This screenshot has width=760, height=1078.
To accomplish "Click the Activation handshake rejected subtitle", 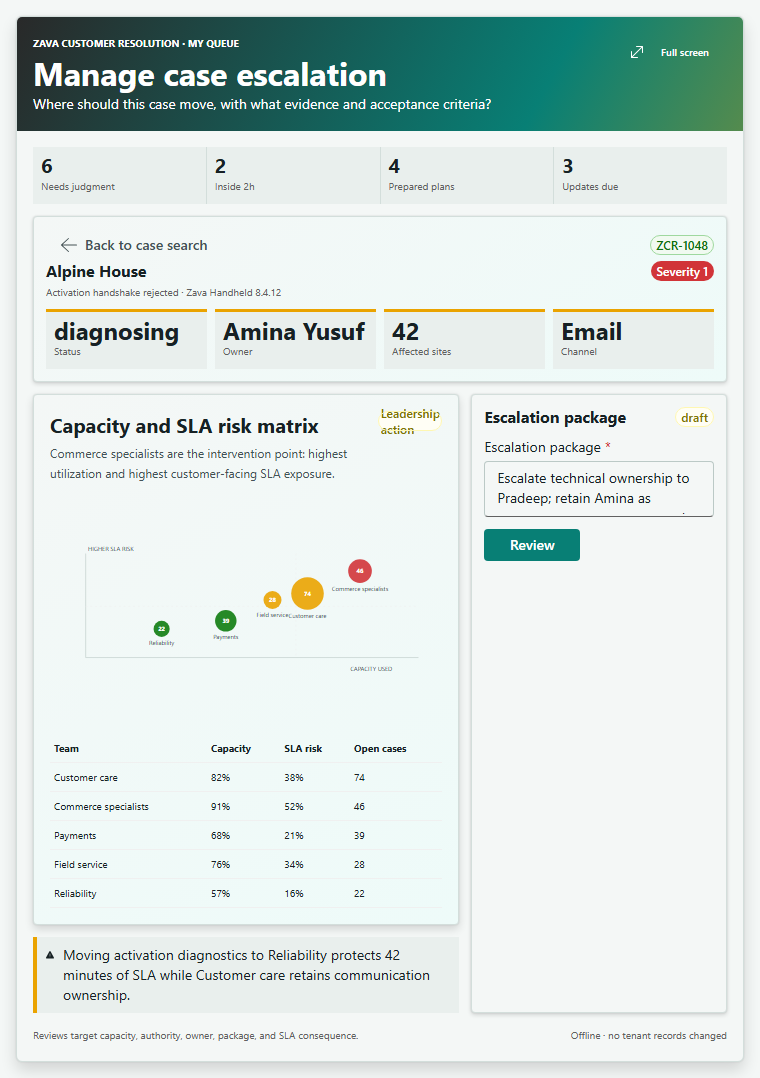I will pyautogui.click(x=164, y=292).
